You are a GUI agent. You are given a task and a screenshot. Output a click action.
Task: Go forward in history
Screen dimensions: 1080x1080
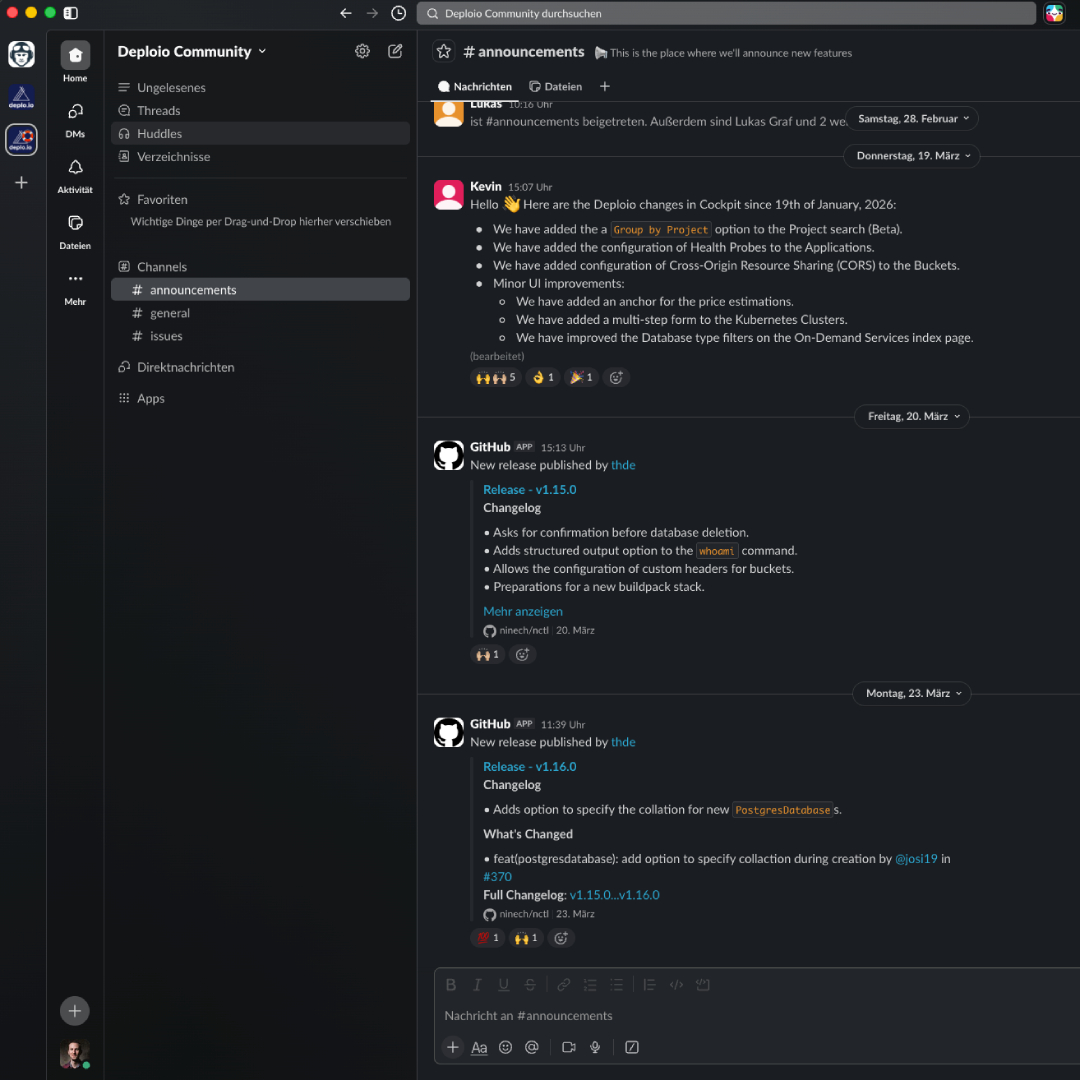pos(372,13)
